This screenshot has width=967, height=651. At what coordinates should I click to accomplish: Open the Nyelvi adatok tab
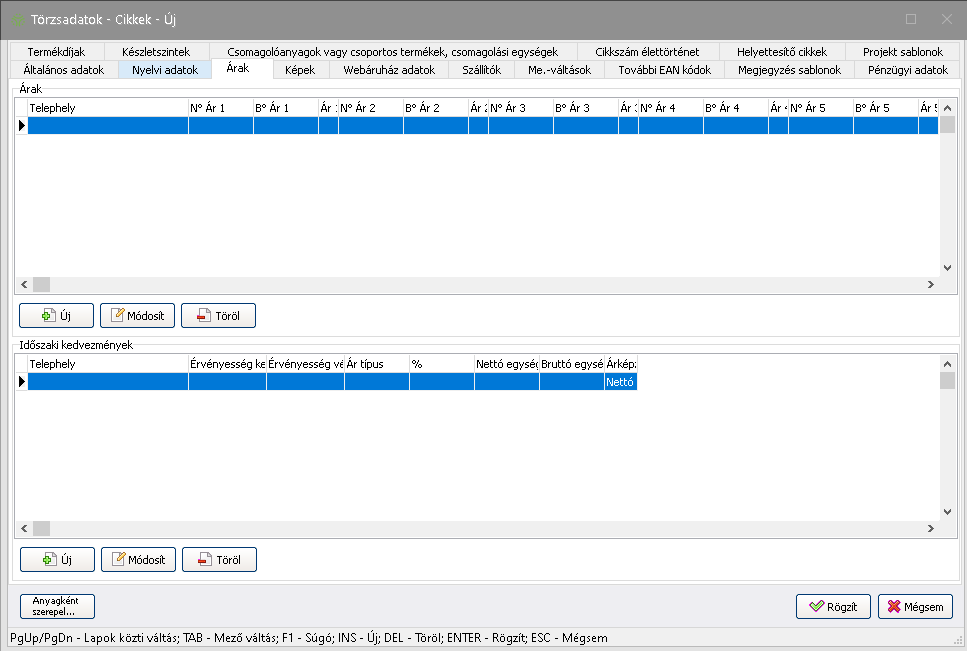pyautogui.click(x=165, y=70)
